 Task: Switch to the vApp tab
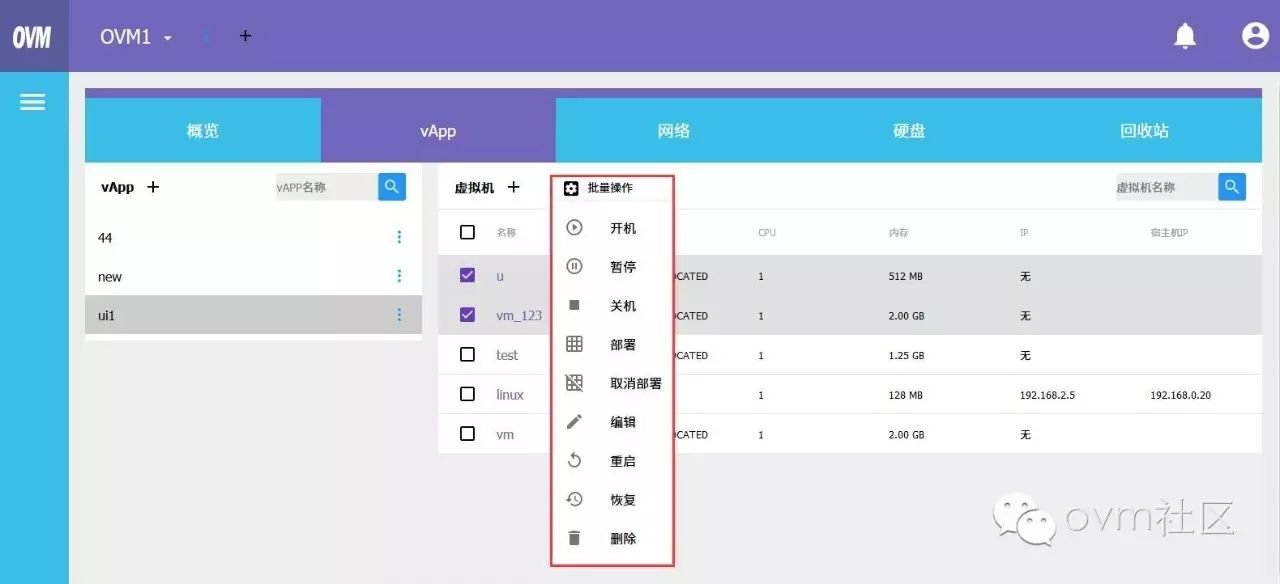tap(438, 130)
